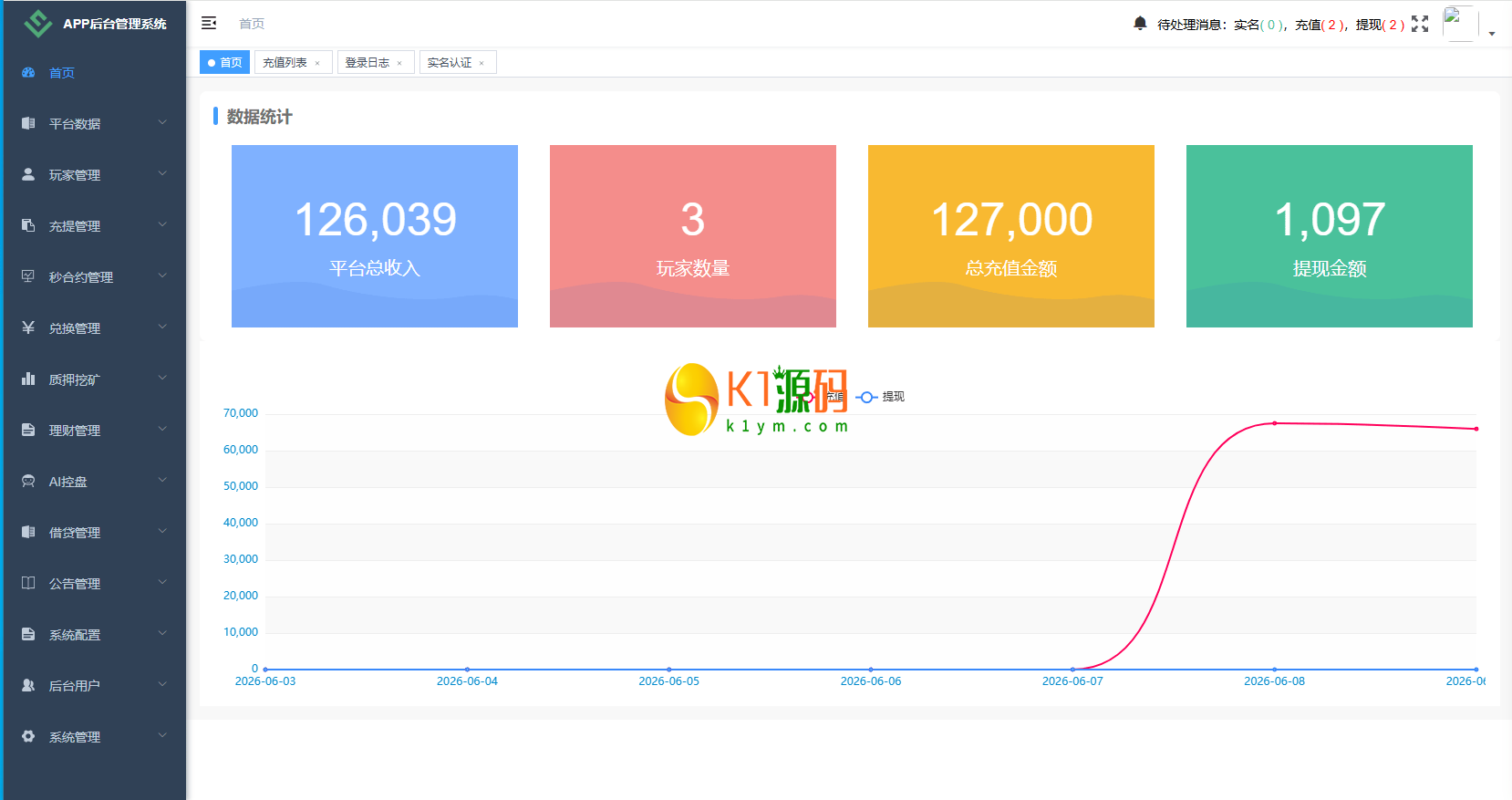The width and height of the screenshot is (1512, 800).
Task: Switch to the 首页 tab
Action: [224, 62]
